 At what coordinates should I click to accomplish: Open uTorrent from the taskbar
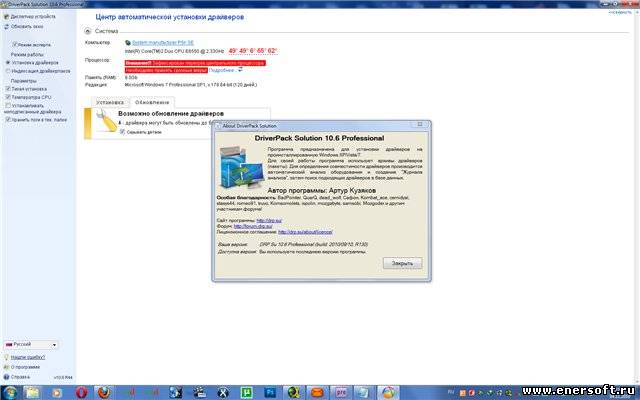(247, 393)
